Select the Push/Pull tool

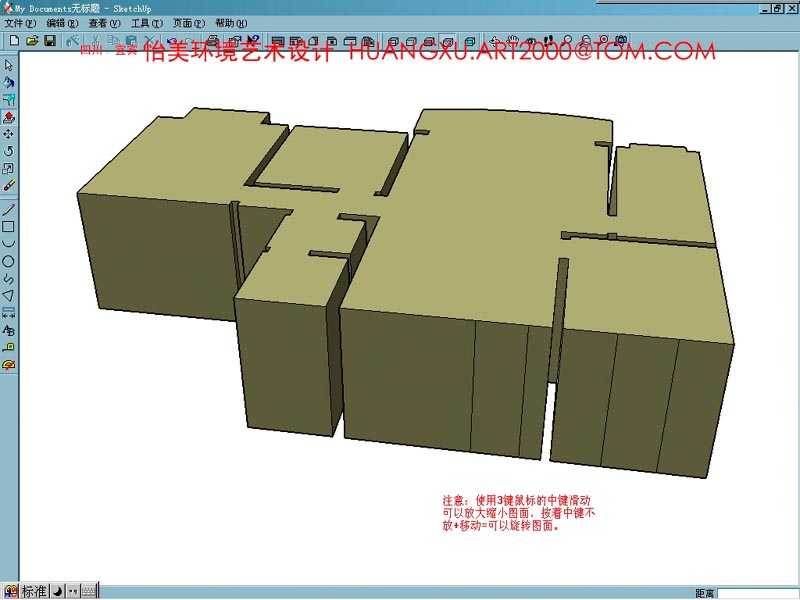pyautogui.click(x=9, y=117)
